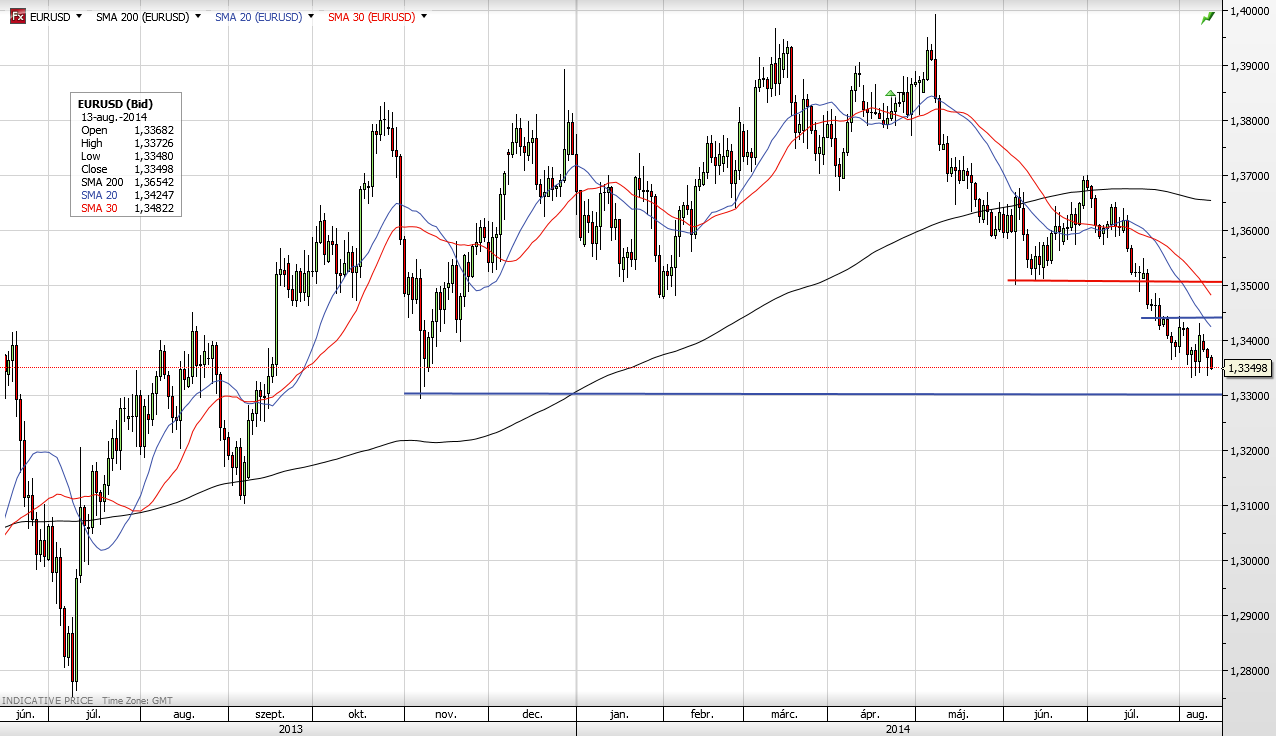Click the High value 1,33726
Image resolution: width=1276 pixels, height=736 pixels.
(x=154, y=143)
